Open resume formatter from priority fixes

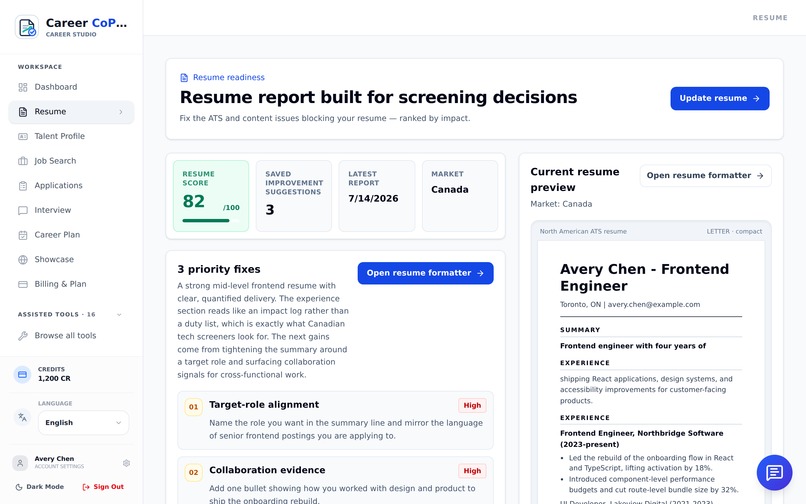click(x=426, y=273)
